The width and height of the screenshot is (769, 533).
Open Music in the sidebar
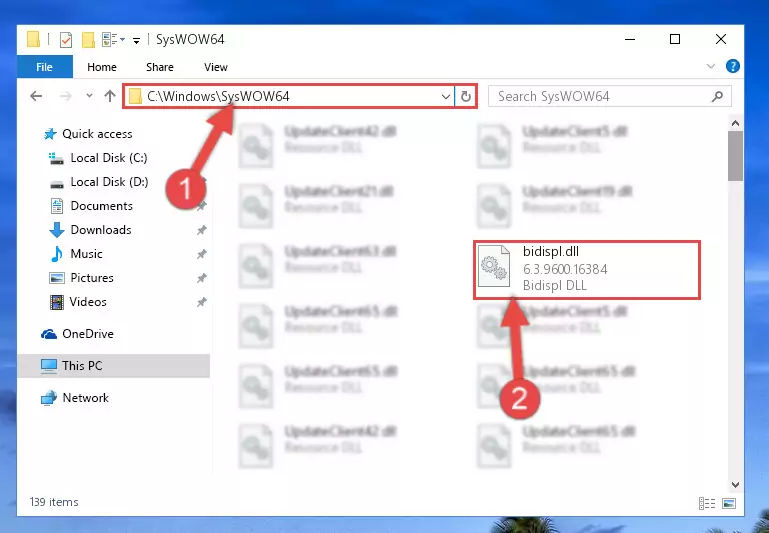pyautogui.click(x=86, y=254)
